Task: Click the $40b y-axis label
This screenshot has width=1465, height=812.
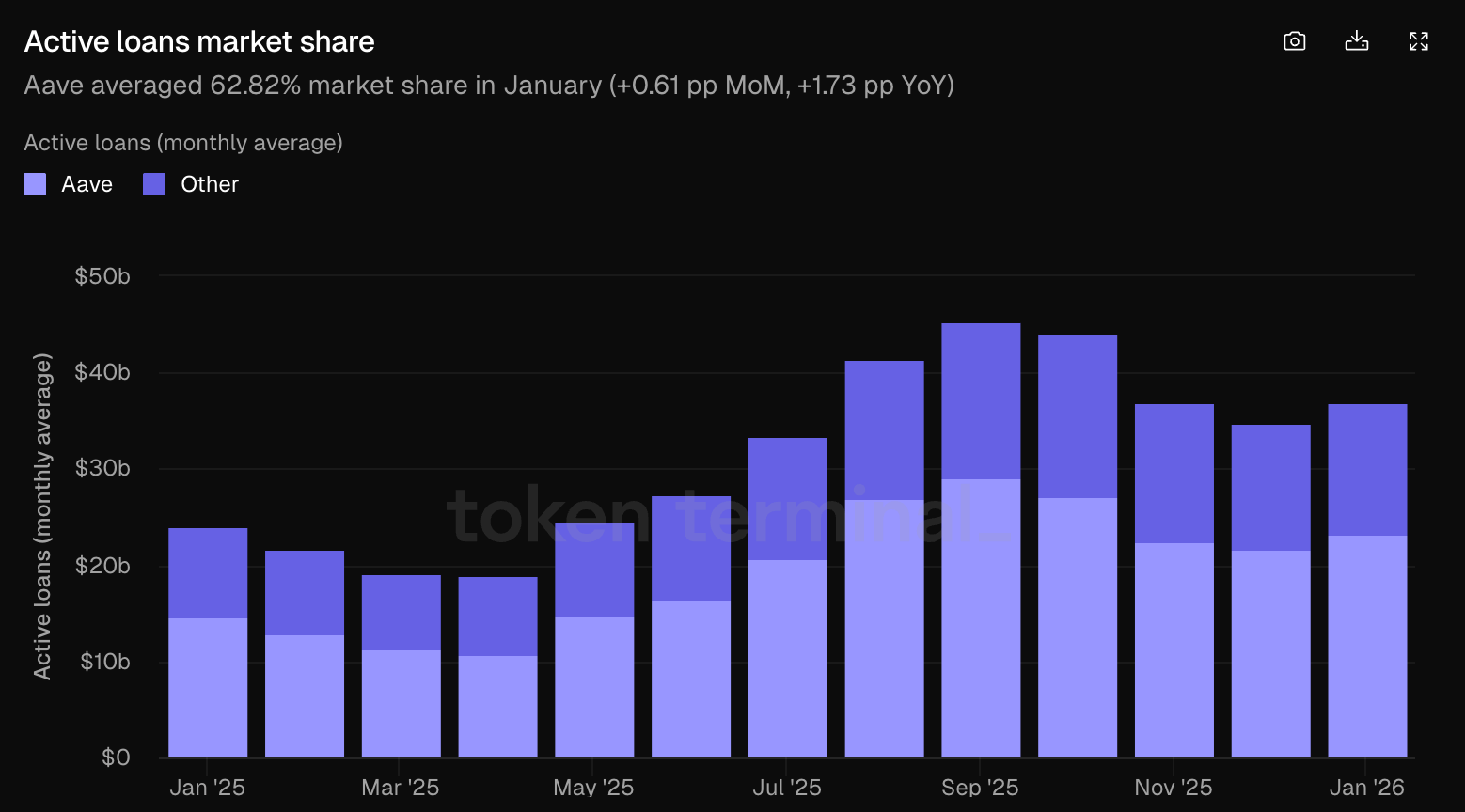Action: [102, 372]
